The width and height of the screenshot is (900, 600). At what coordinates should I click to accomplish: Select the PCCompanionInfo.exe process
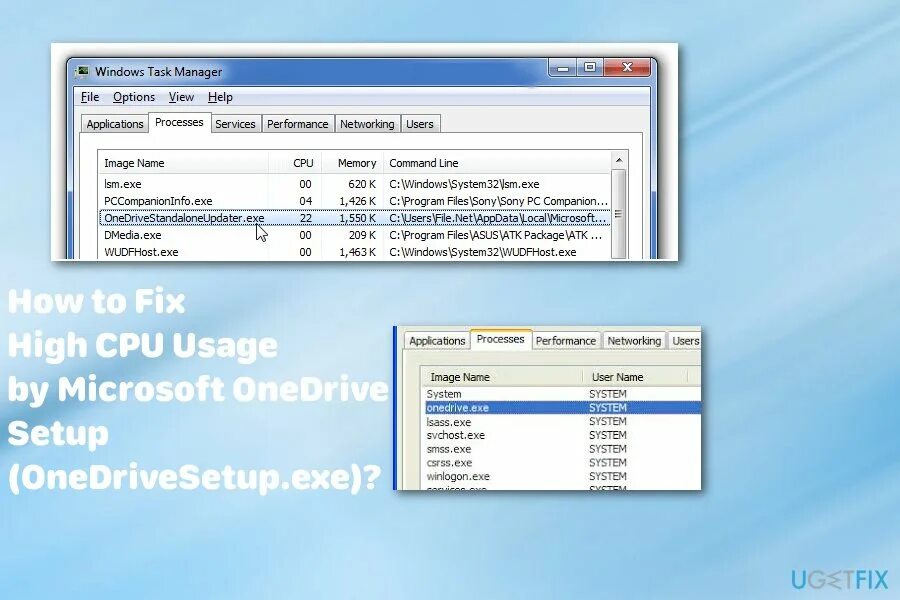(x=354, y=202)
